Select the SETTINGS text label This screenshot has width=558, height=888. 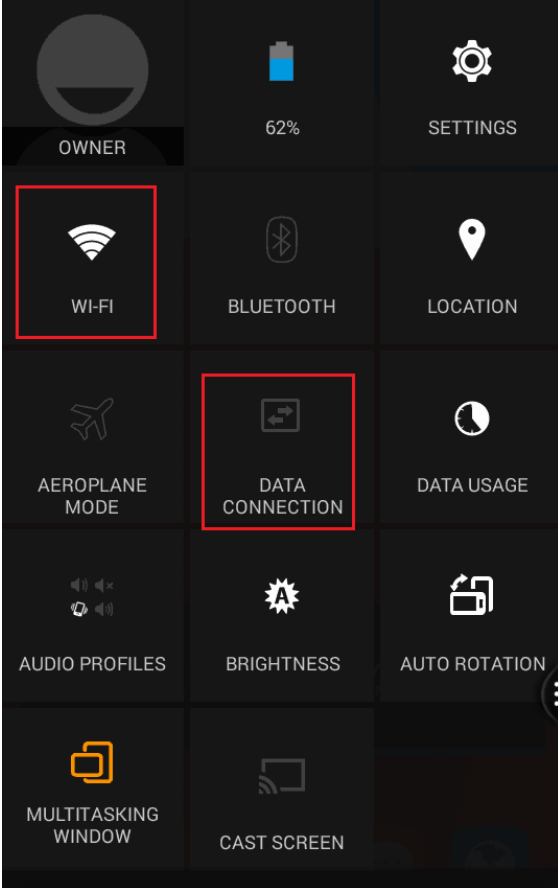pos(472,128)
